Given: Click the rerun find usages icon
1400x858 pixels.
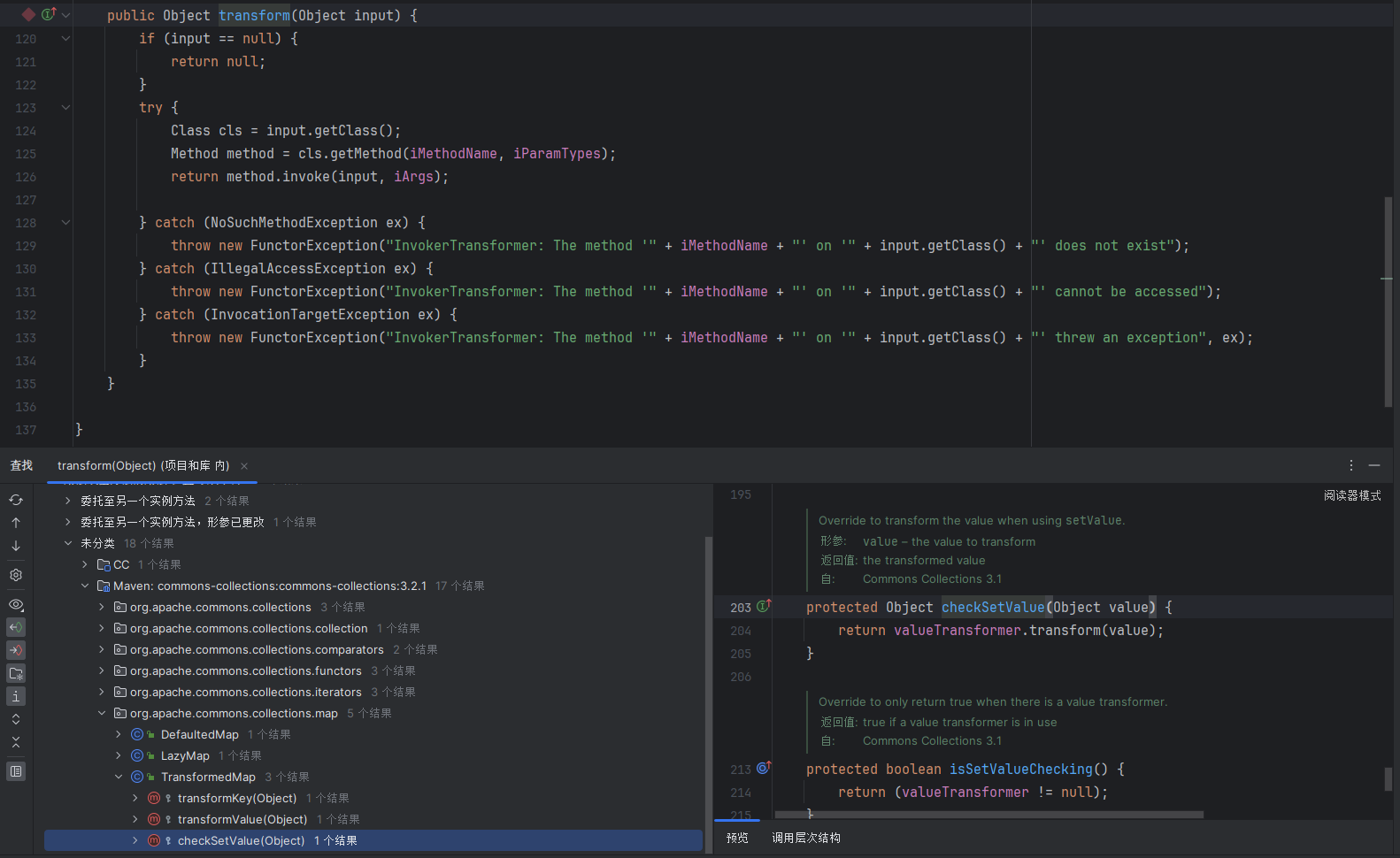Looking at the screenshot, I should pyautogui.click(x=16, y=500).
